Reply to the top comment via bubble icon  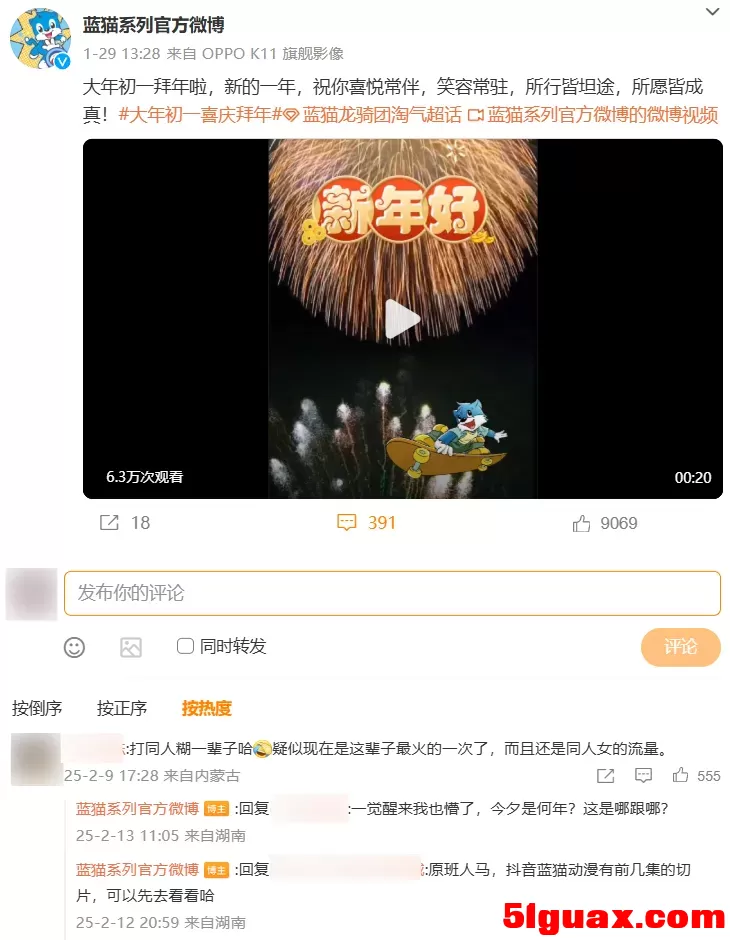click(643, 776)
